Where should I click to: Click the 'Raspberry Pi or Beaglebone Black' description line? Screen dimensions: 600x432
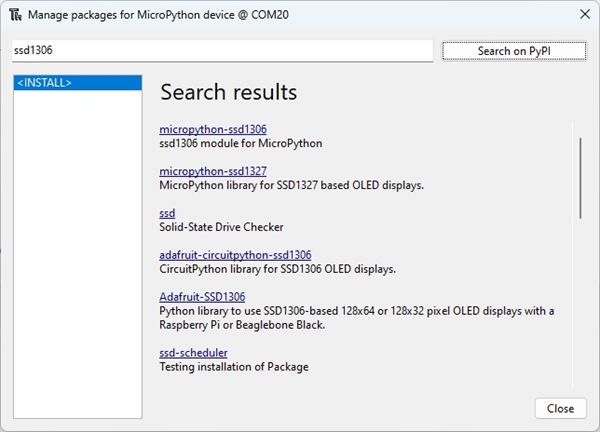click(242, 325)
